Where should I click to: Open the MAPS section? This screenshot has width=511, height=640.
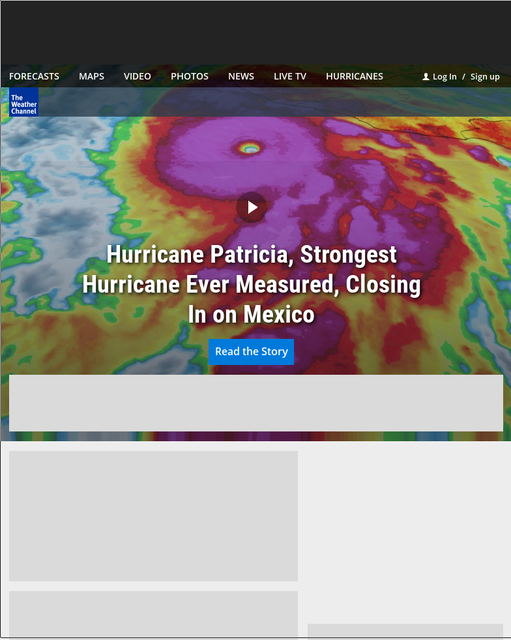click(x=91, y=76)
